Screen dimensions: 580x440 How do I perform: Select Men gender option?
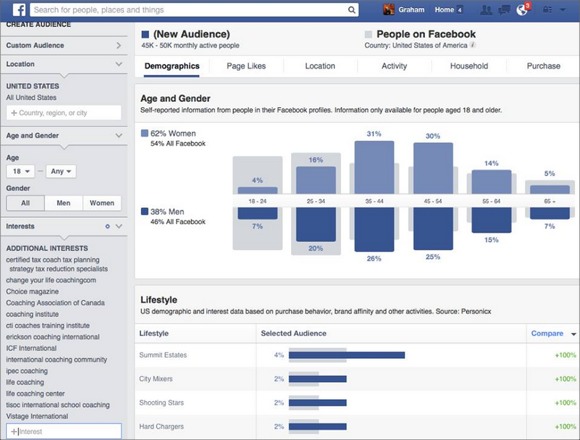tap(63, 203)
